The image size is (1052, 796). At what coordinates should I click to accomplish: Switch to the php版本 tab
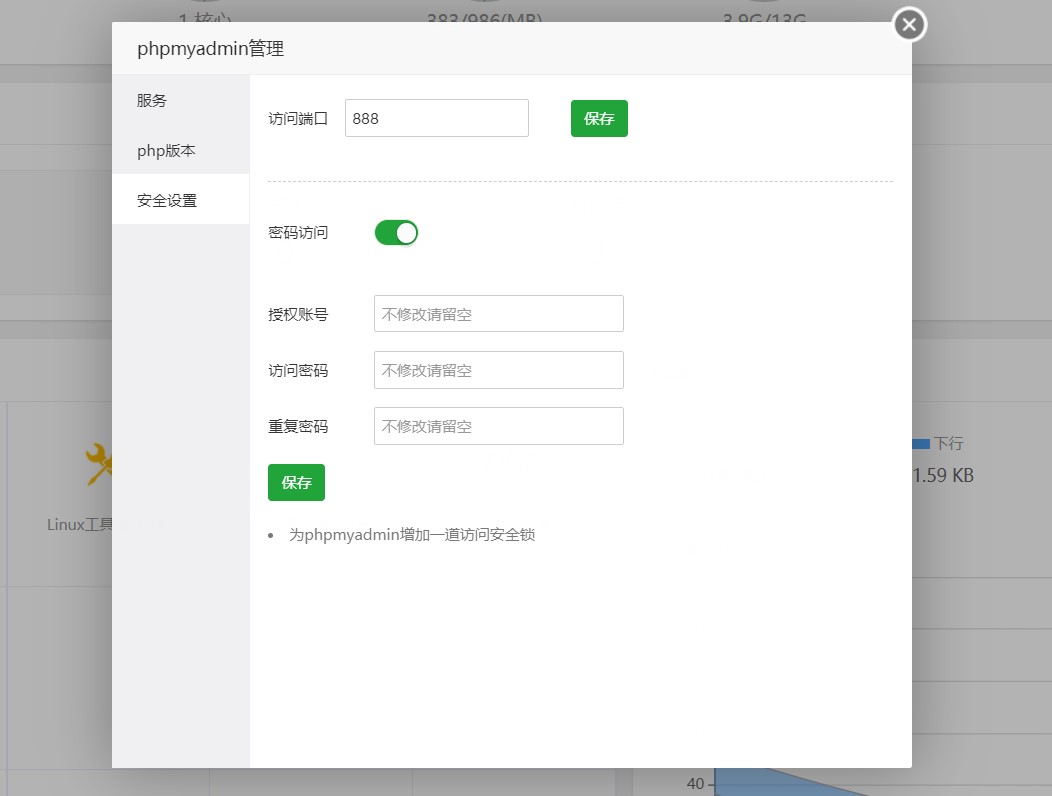pyautogui.click(x=180, y=150)
